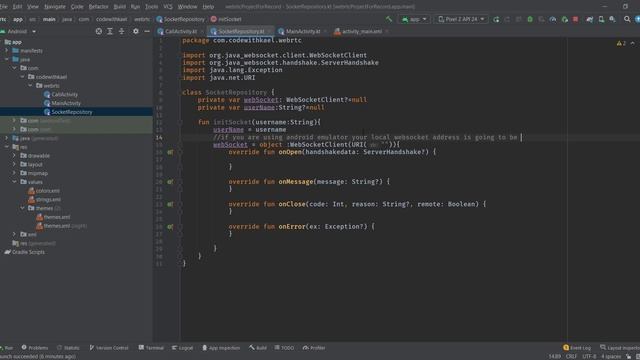Open the app run configuration dropdown

click(x=414, y=19)
